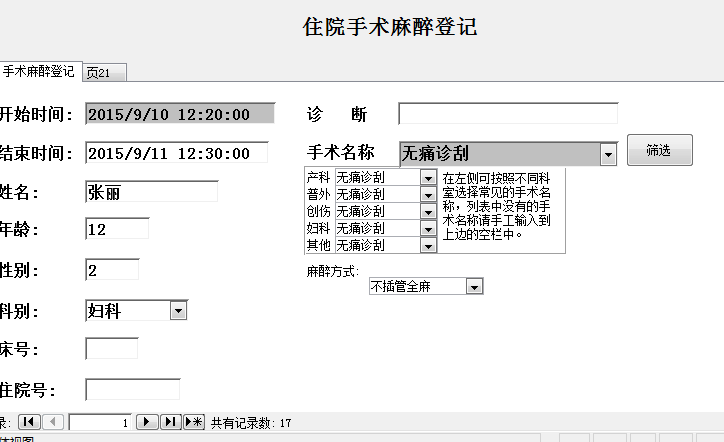Expand the 科别 department dropdown
The height and width of the screenshot is (442, 724).
point(179,311)
